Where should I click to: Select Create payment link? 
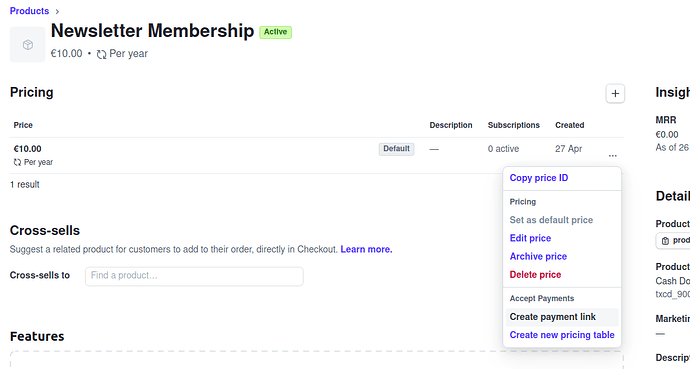[553, 317]
